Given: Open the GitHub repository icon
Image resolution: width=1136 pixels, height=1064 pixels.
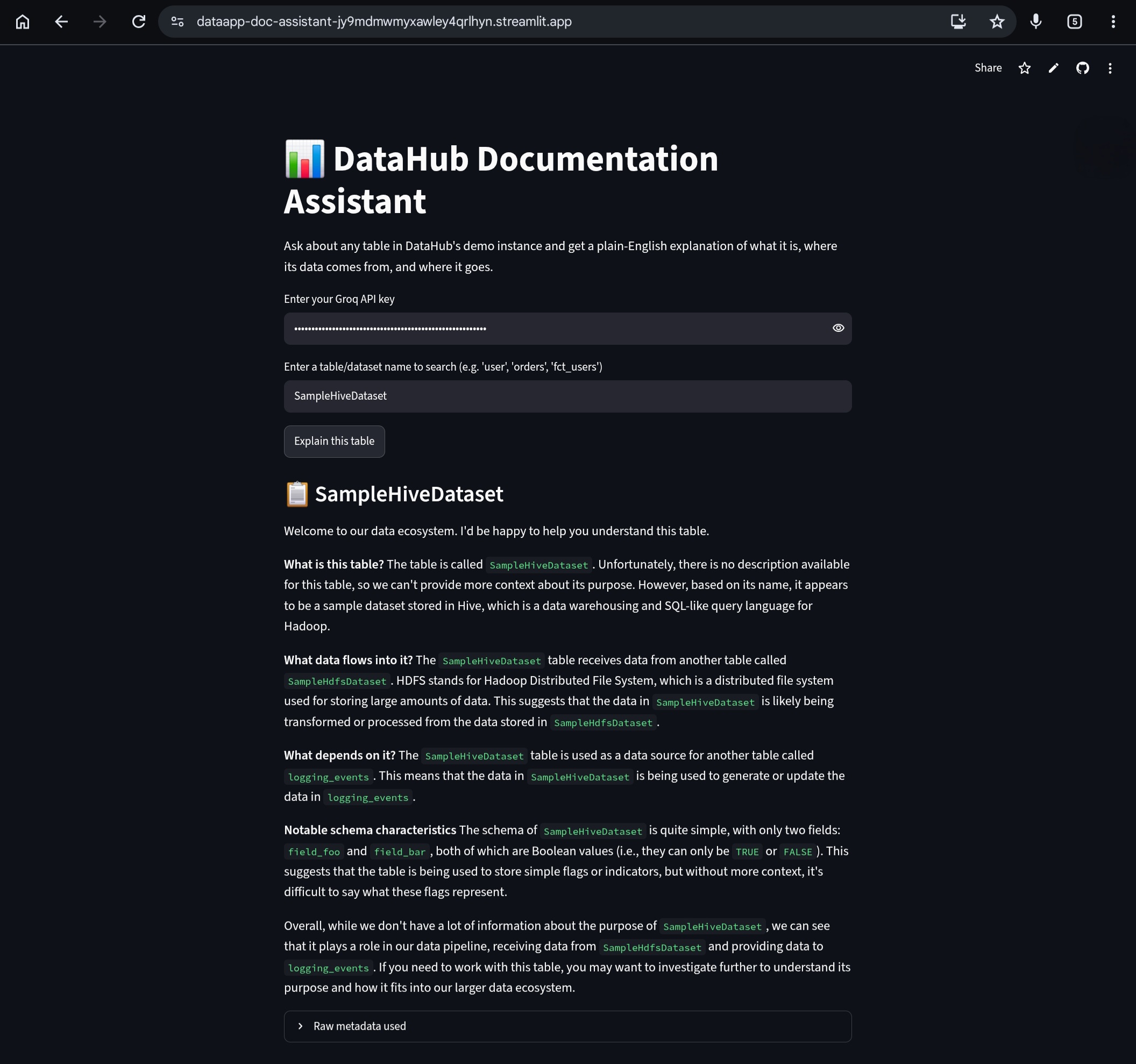Looking at the screenshot, I should click(1082, 68).
